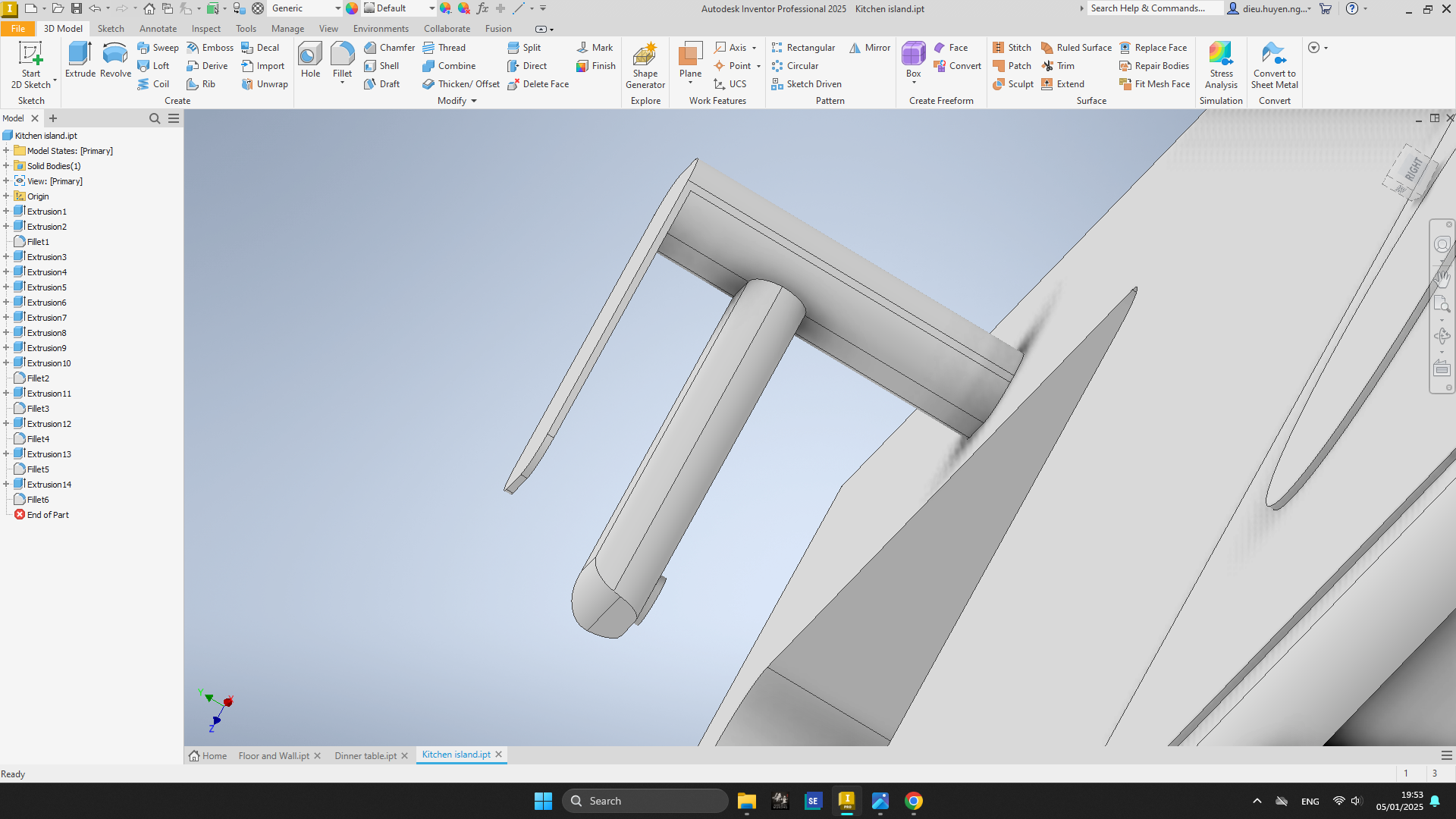Select the Delete Face tool
The width and height of the screenshot is (1456, 819).
538,84
